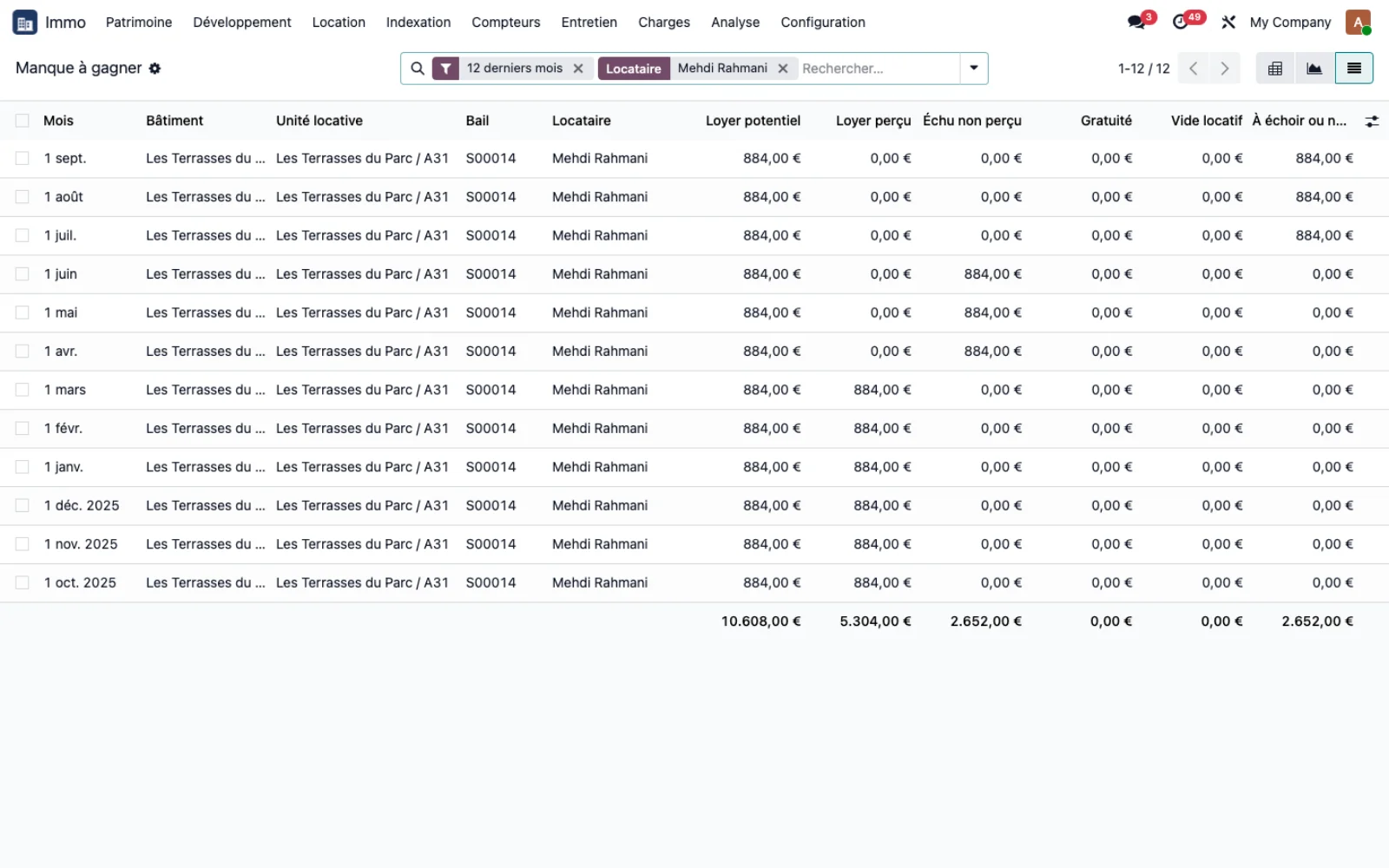The width and height of the screenshot is (1389, 868).
Task: Check the 1 mars row checkbox
Action: coord(23,390)
